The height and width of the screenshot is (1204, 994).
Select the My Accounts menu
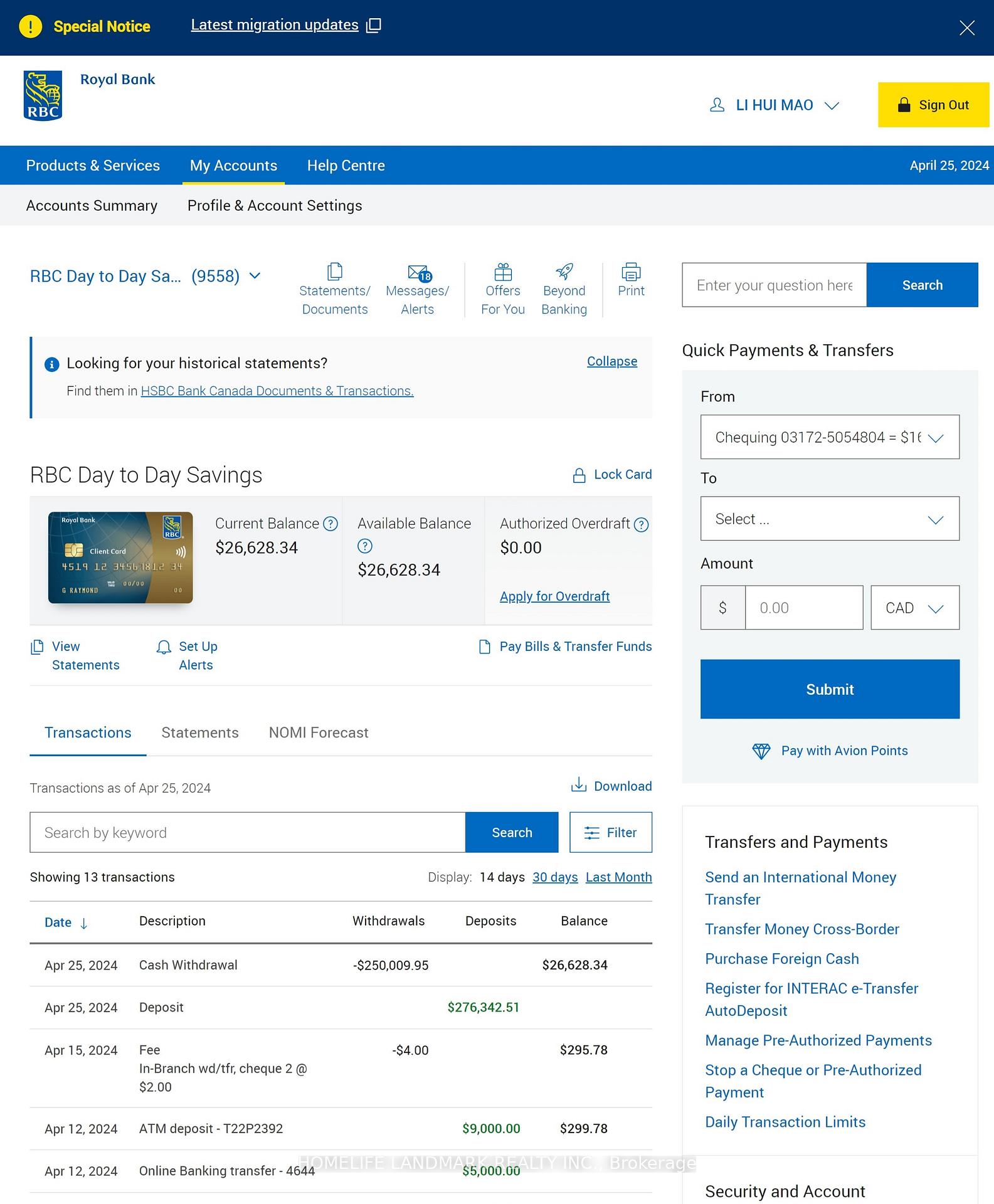pyautogui.click(x=233, y=166)
